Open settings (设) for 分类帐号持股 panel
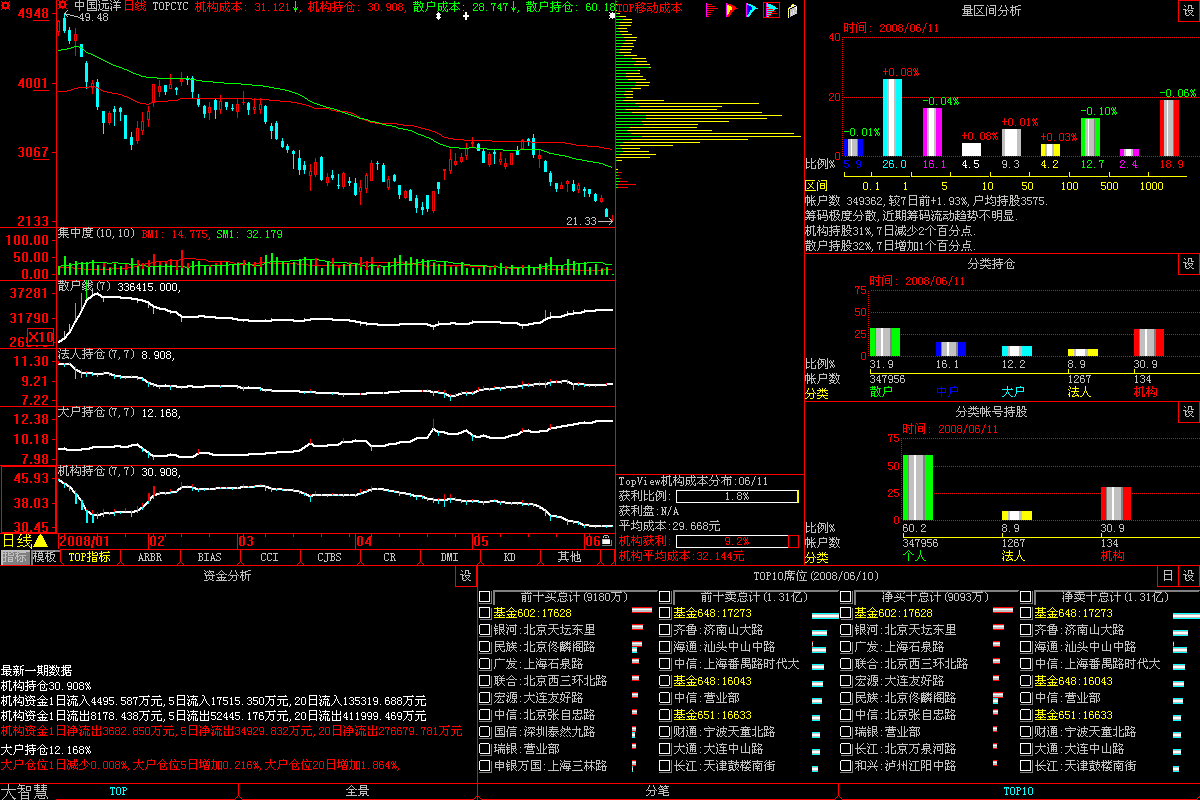 [x=1188, y=412]
